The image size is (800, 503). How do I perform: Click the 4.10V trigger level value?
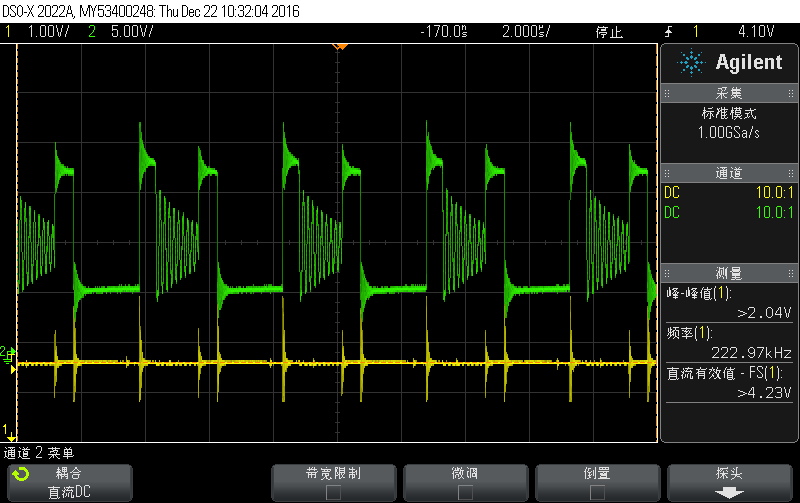[x=756, y=32]
